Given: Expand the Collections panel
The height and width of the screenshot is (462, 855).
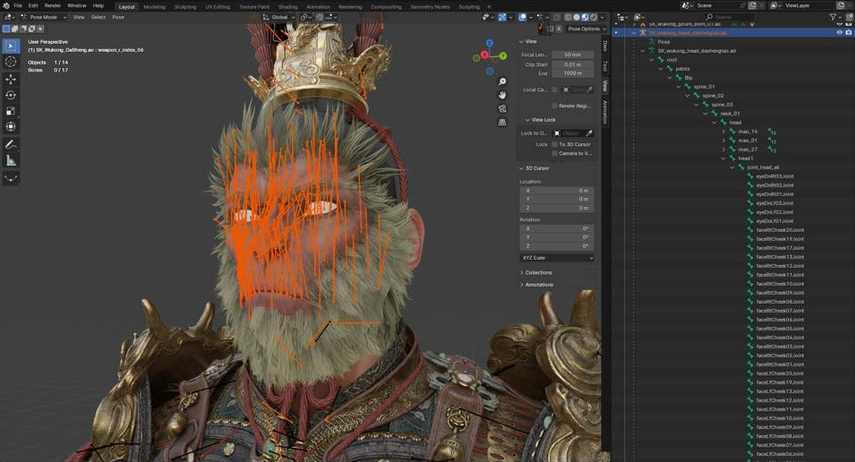Looking at the screenshot, I should click(522, 272).
